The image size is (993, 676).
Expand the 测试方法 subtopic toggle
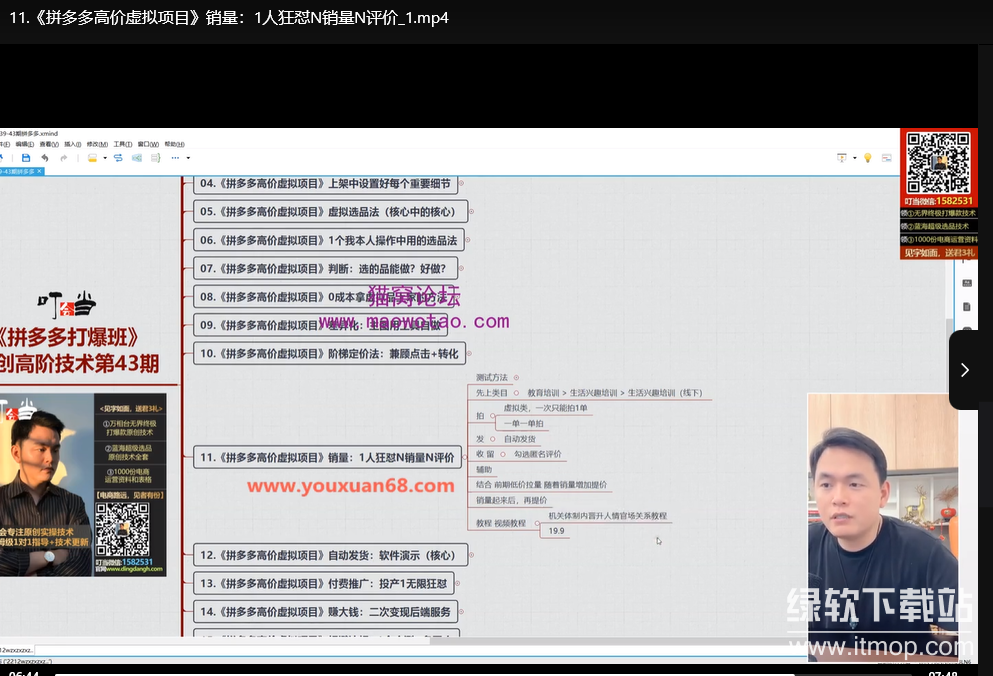pos(516,378)
